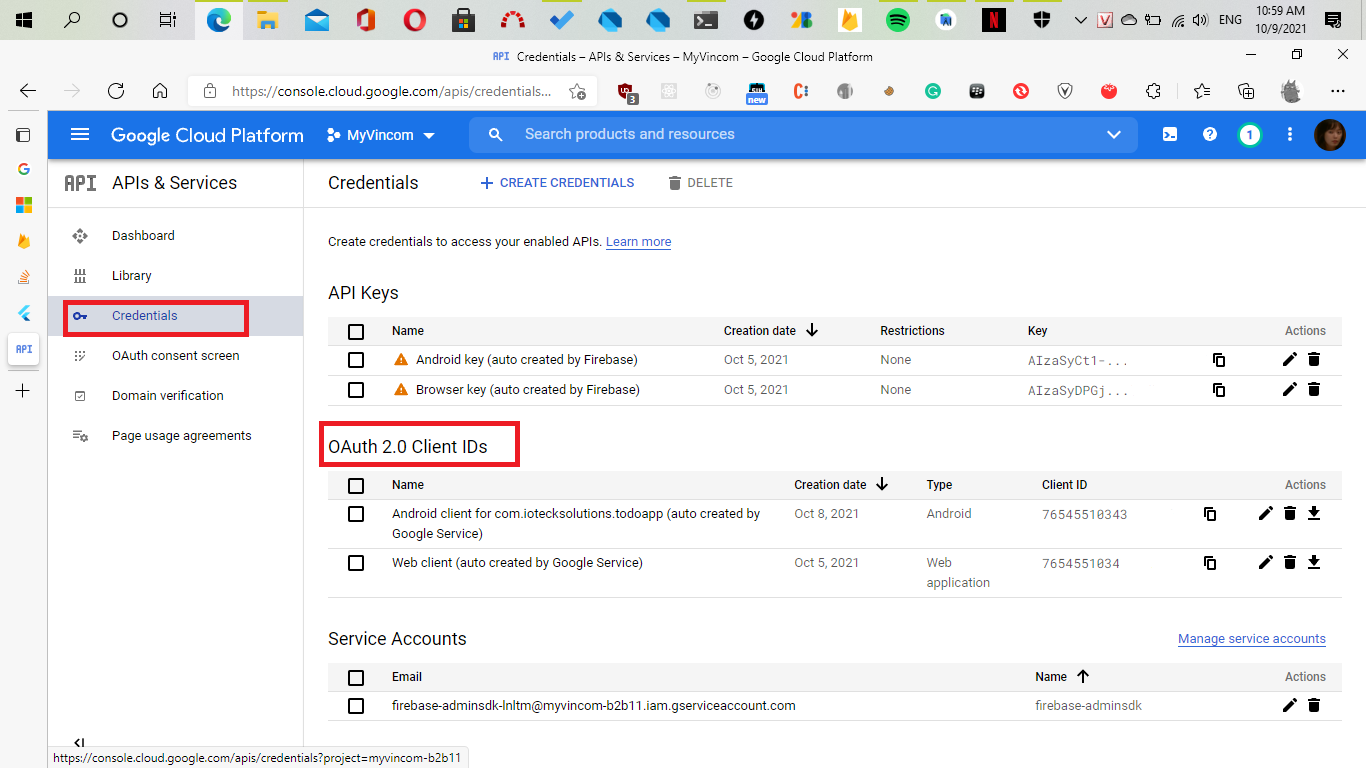Show hidden system tray icons chevron

[x=1080, y=20]
